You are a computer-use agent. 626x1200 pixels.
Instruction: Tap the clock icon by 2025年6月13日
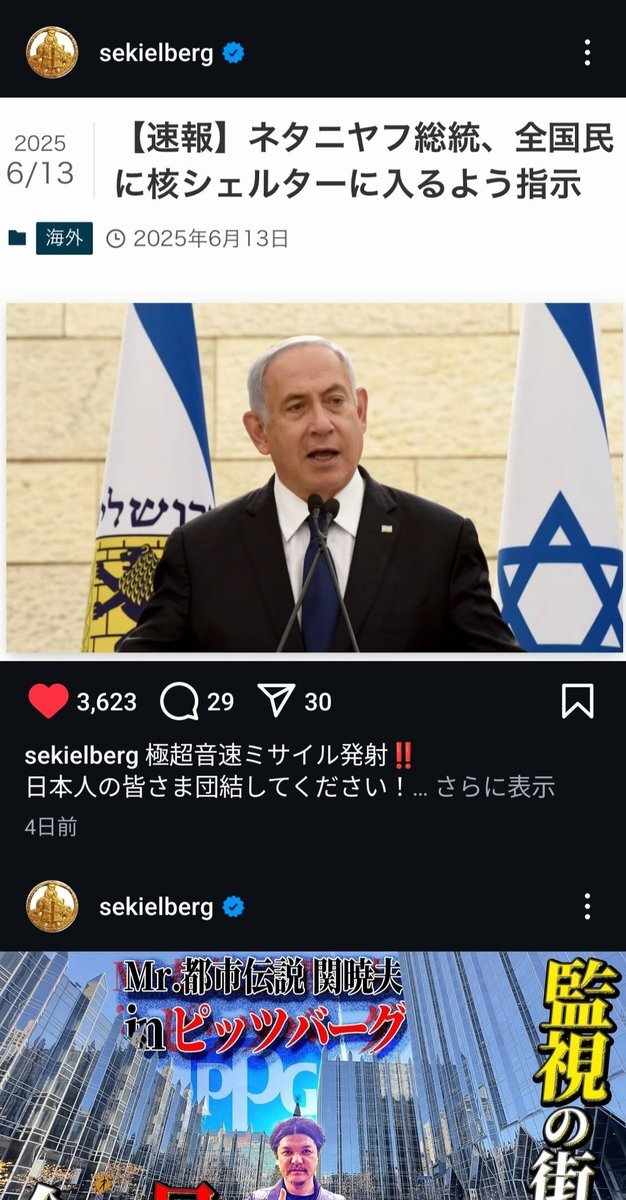(x=116, y=239)
